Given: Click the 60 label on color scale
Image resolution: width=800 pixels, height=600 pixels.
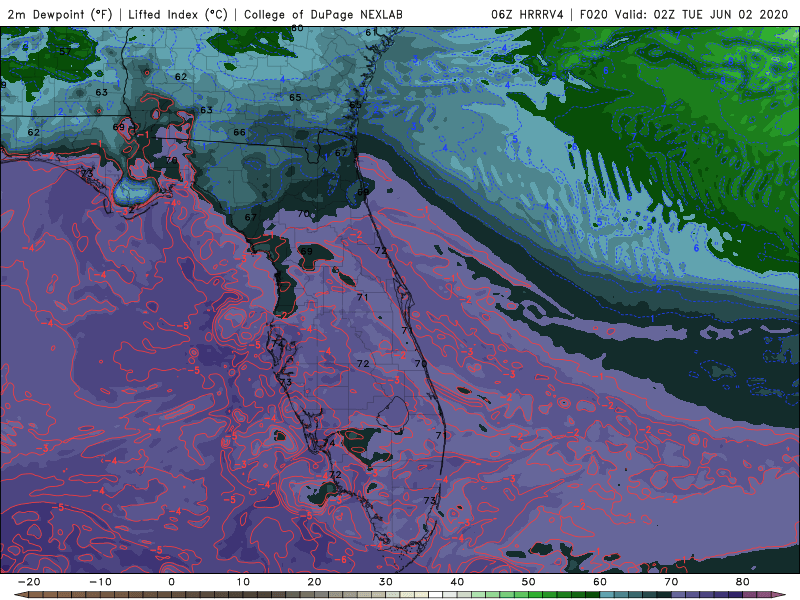Looking at the screenshot, I should (x=600, y=582).
